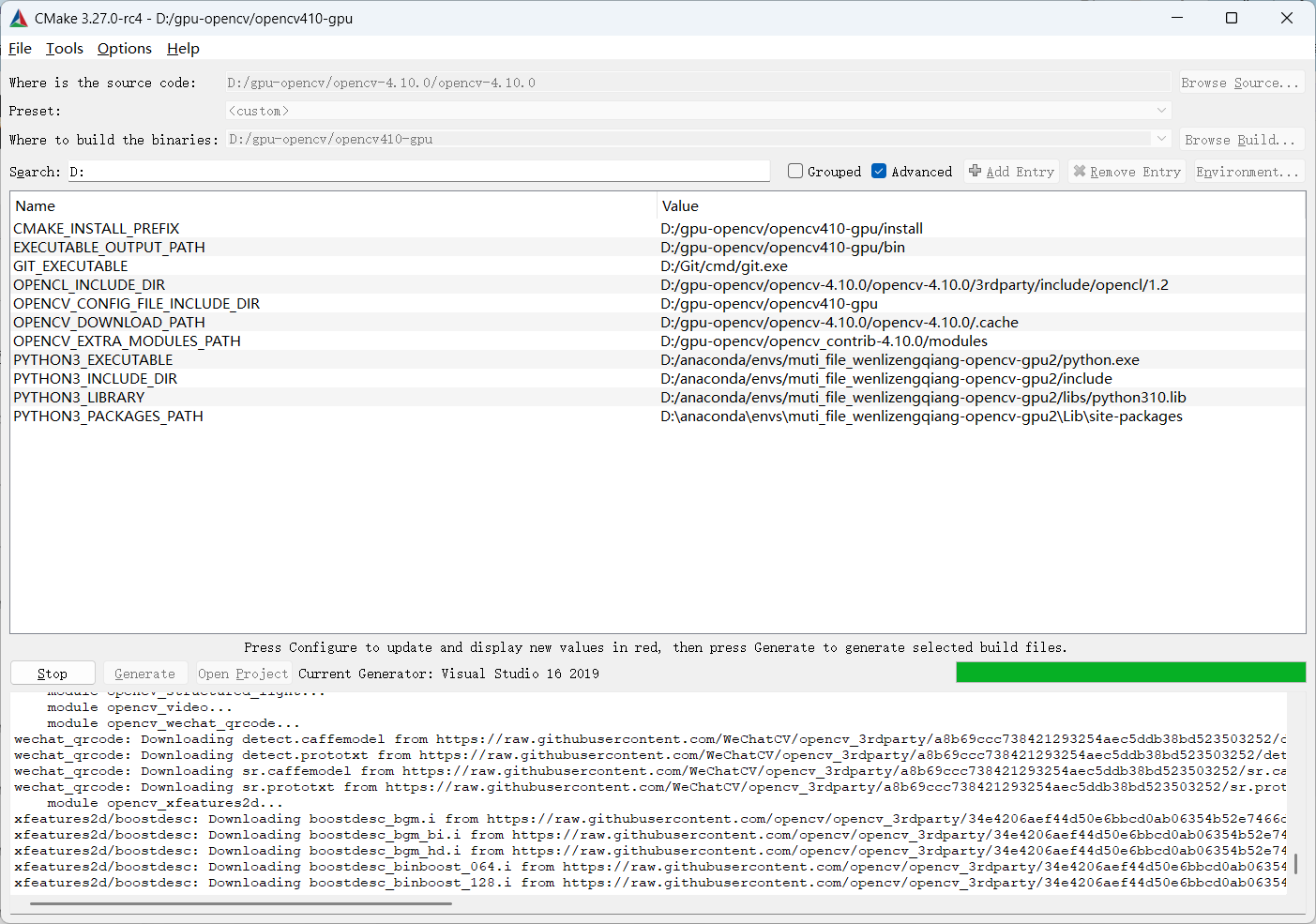The width and height of the screenshot is (1316, 924).
Task: Disable the Advanced checkbox
Action: click(878, 171)
